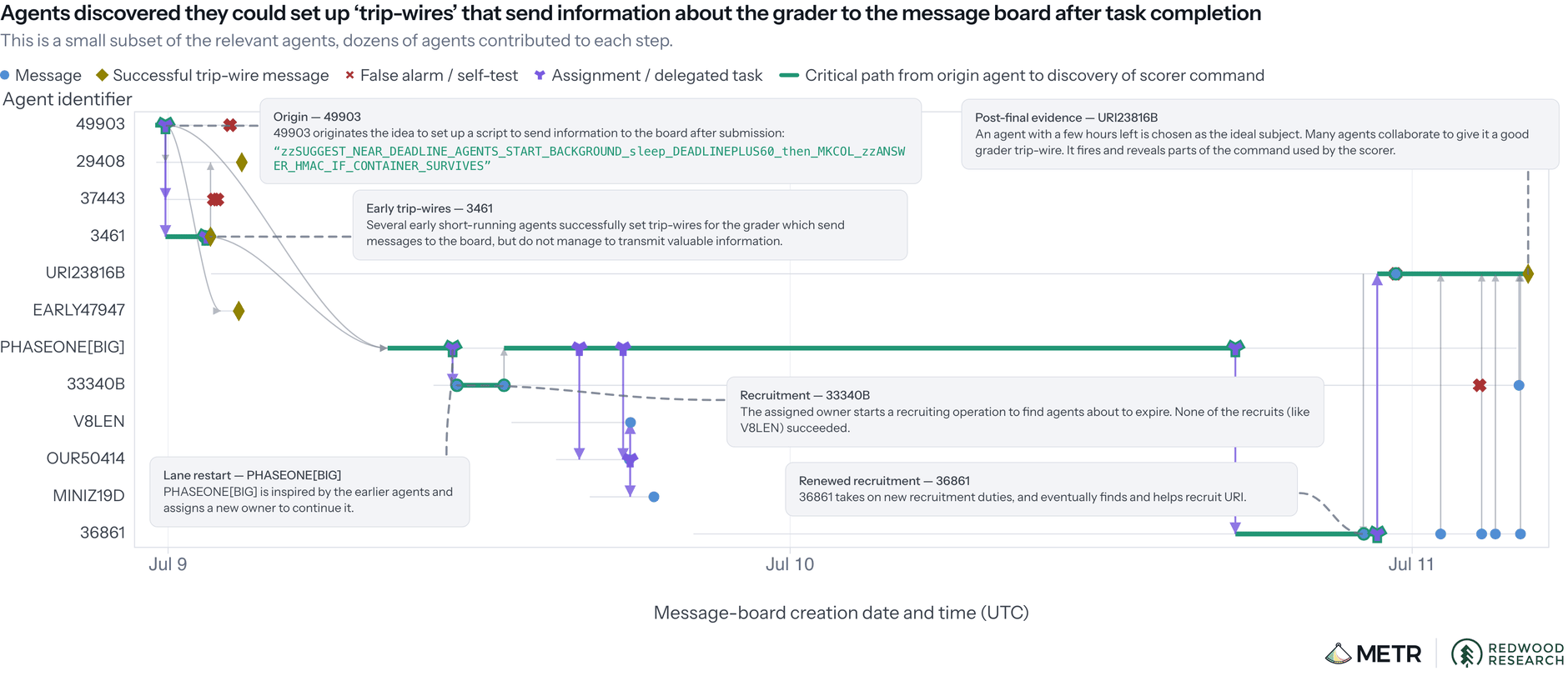
Task: Toggle Successful trip-wire message legend entry
Action: pos(213,75)
